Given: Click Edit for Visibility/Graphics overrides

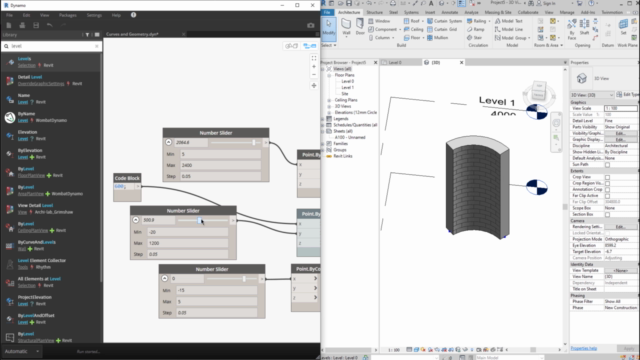Looking at the screenshot, I should click(620, 133).
